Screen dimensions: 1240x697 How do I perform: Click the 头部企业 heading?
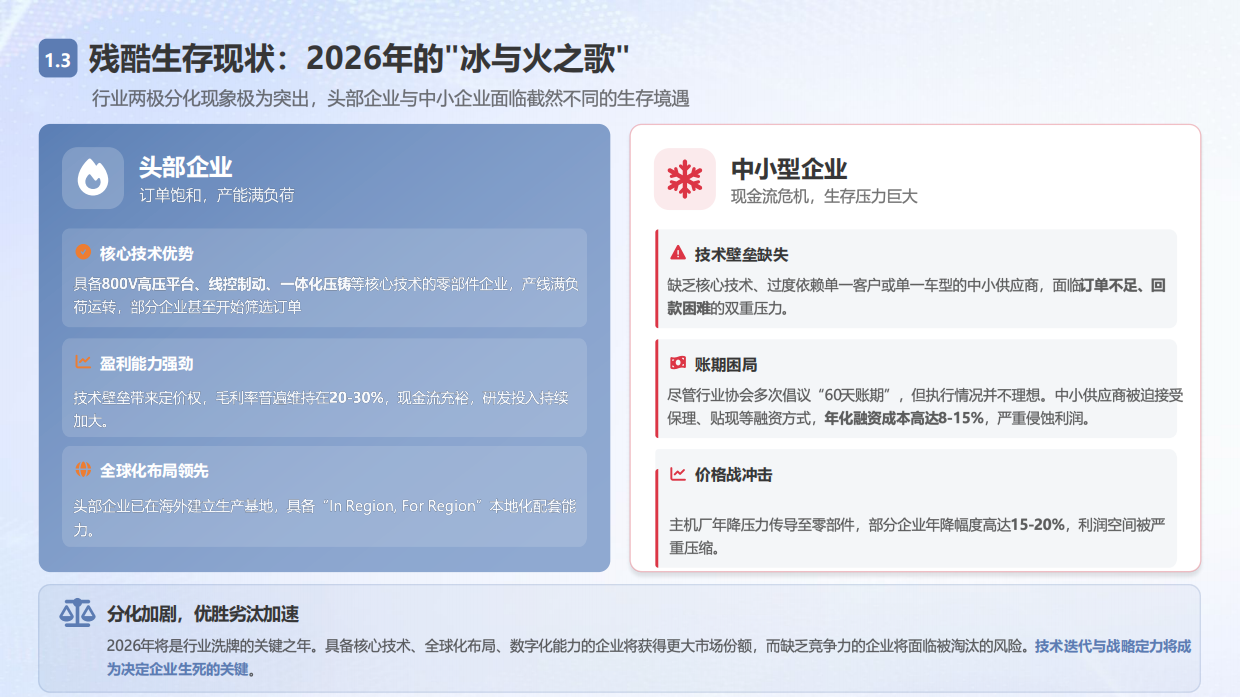186,166
